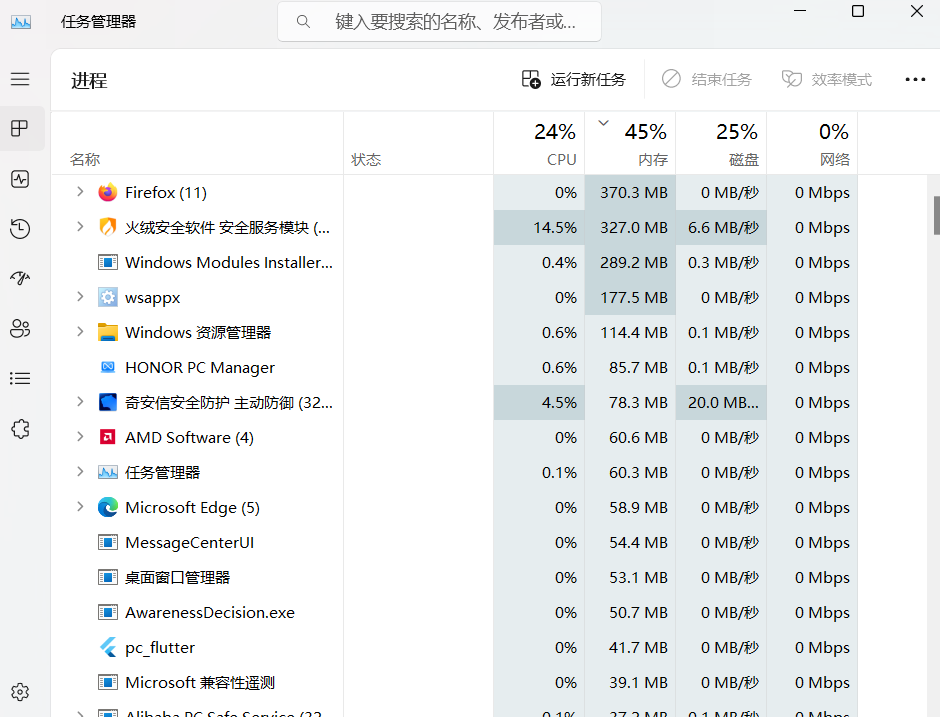The image size is (940, 717).
Task: Open the Services puzzle-piece icon
Action: click(20, 428)
